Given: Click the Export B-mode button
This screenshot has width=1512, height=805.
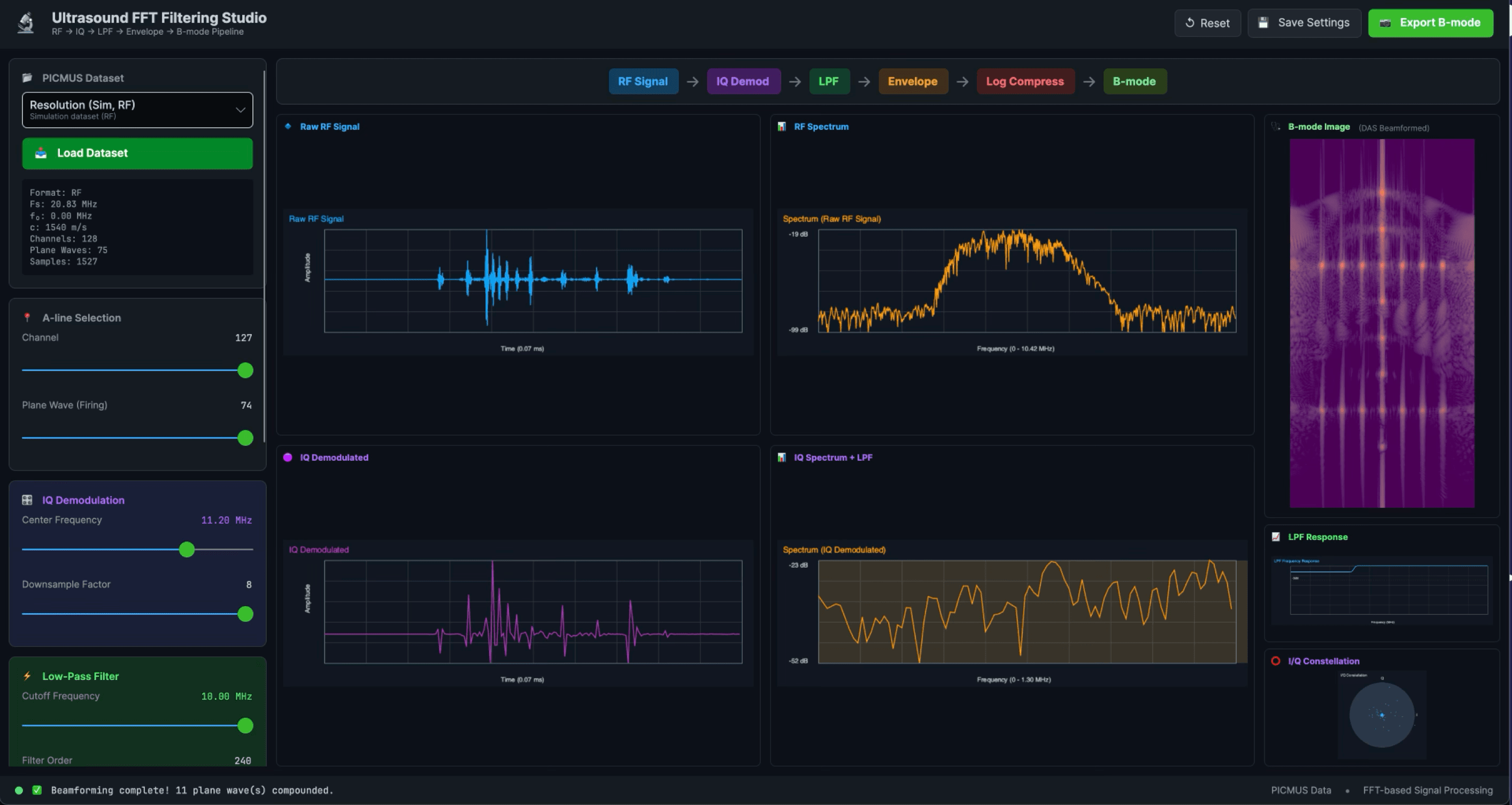Looking at the screenshot, I should [1430, 23].
